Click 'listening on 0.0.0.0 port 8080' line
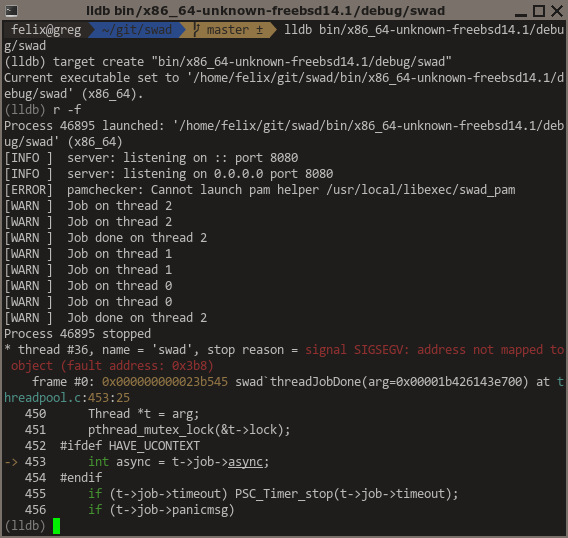568x538 pixels. (x=168, y=174)
